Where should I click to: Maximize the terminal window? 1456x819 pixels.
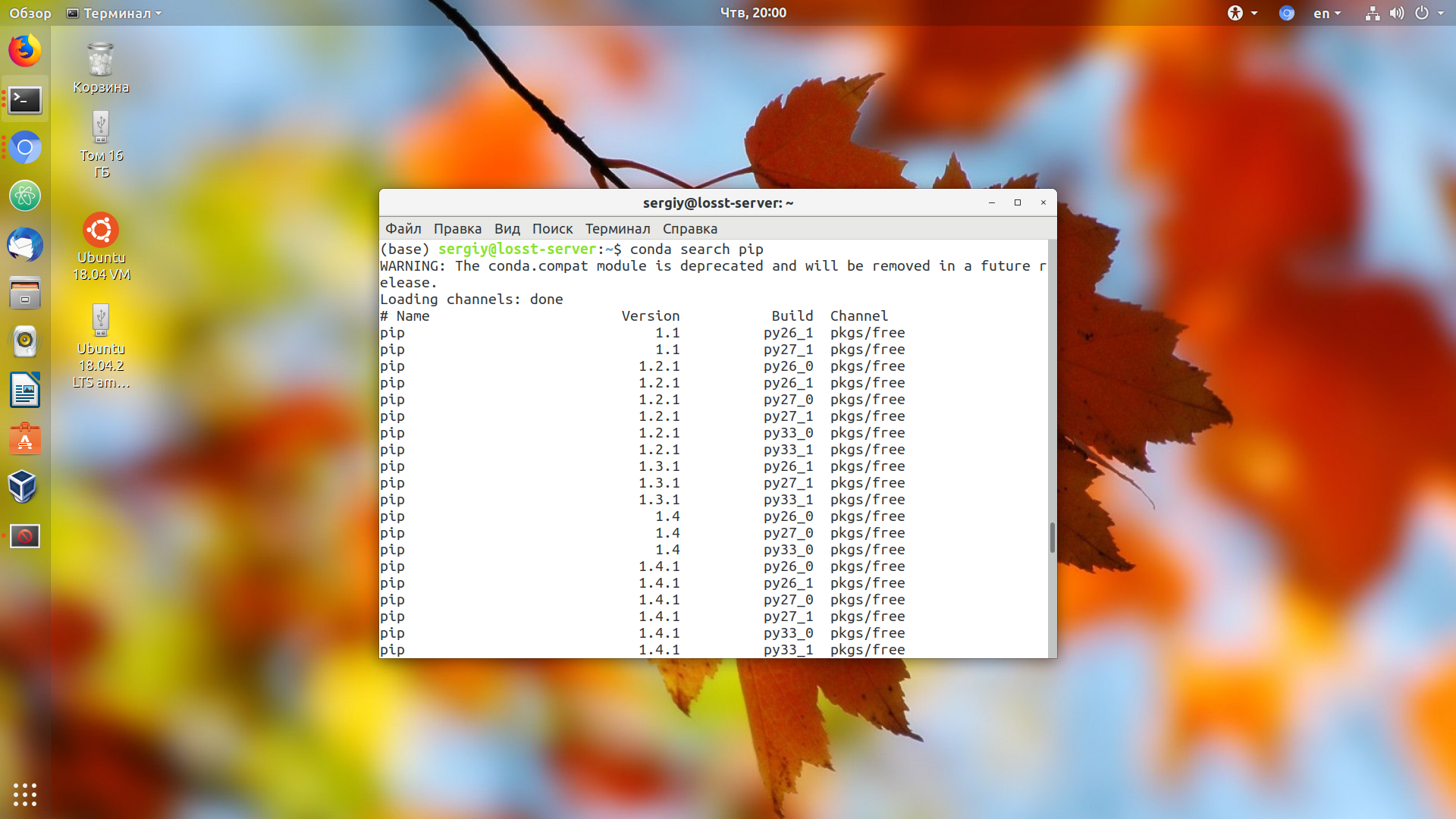click(x=1017, y=202)
